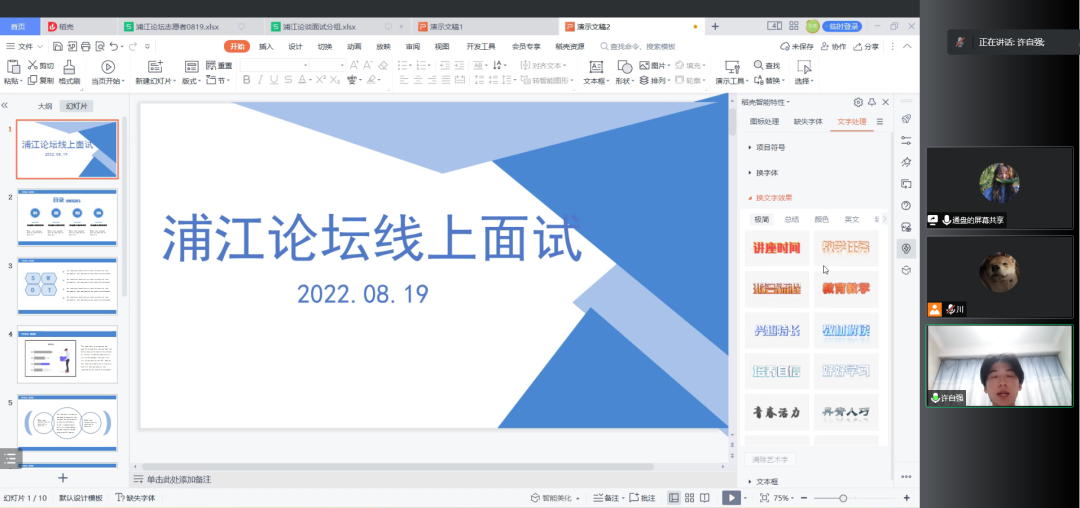Viewport: 1080px width, 508px height.
Task: Open the Picture (图片) insert option
Action: 653,65
